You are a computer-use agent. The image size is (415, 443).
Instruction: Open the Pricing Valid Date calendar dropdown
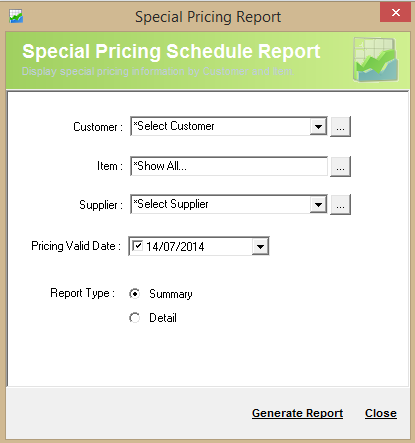point(260,247)
